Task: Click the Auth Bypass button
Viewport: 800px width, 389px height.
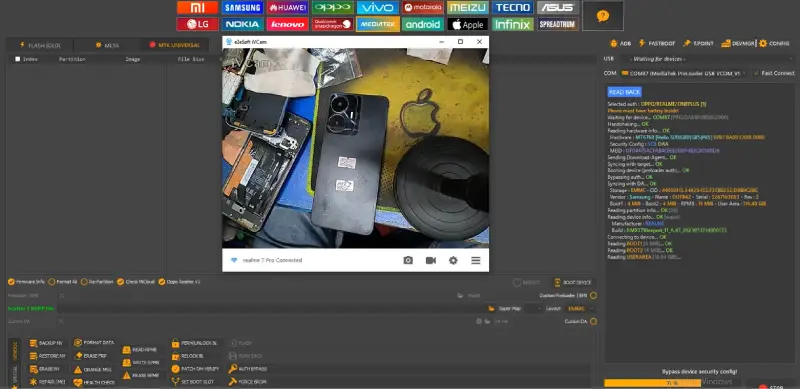Action: [248, 369]
